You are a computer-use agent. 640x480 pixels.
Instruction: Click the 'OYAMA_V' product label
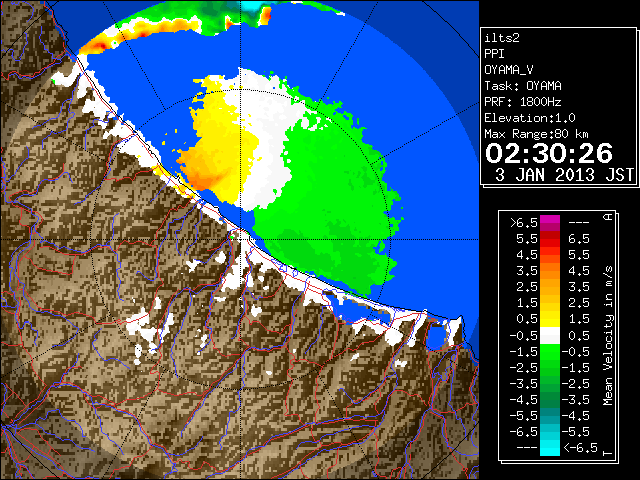[509, 70]
